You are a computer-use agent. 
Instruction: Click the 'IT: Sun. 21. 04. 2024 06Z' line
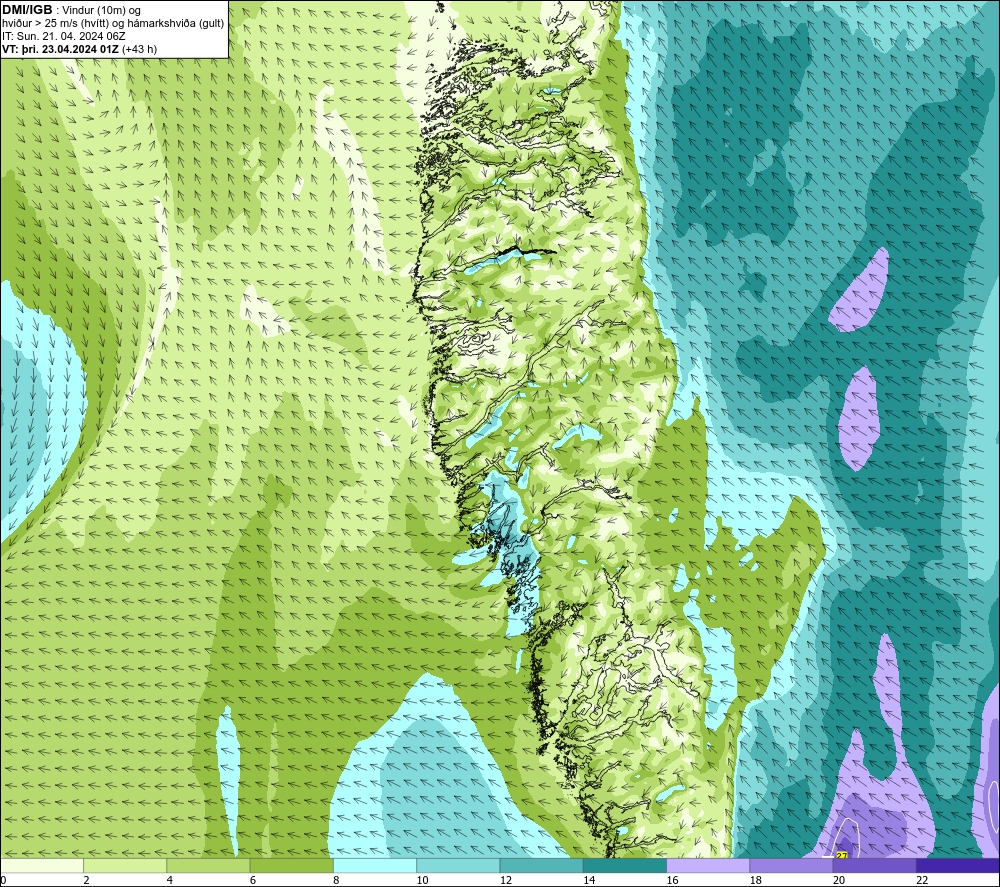pyautogui.click(x=64, y=36)
